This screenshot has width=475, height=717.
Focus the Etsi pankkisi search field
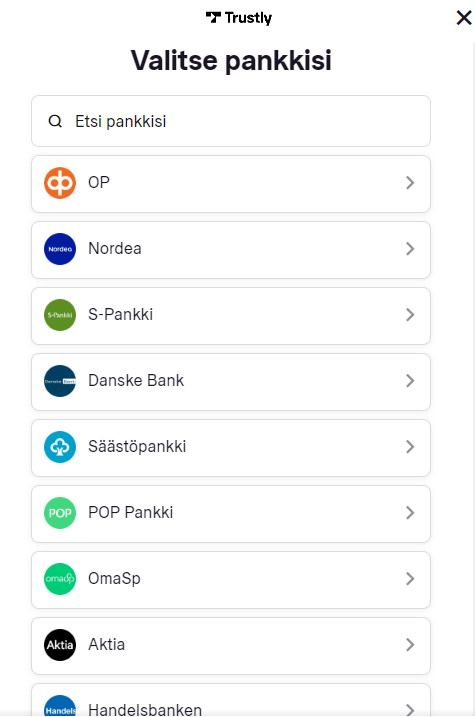click(x=231, y=121)
